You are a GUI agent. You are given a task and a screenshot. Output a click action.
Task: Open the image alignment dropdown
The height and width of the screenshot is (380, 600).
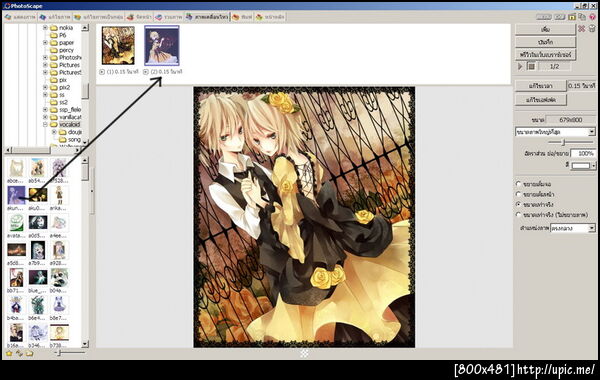click(x=592, y=228)
